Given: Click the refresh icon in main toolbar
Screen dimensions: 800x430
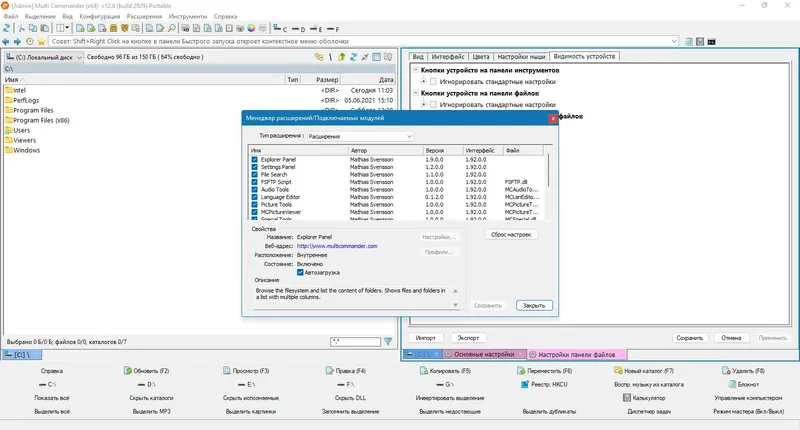Looking at the screenshot, I should [x=7, y=29].
